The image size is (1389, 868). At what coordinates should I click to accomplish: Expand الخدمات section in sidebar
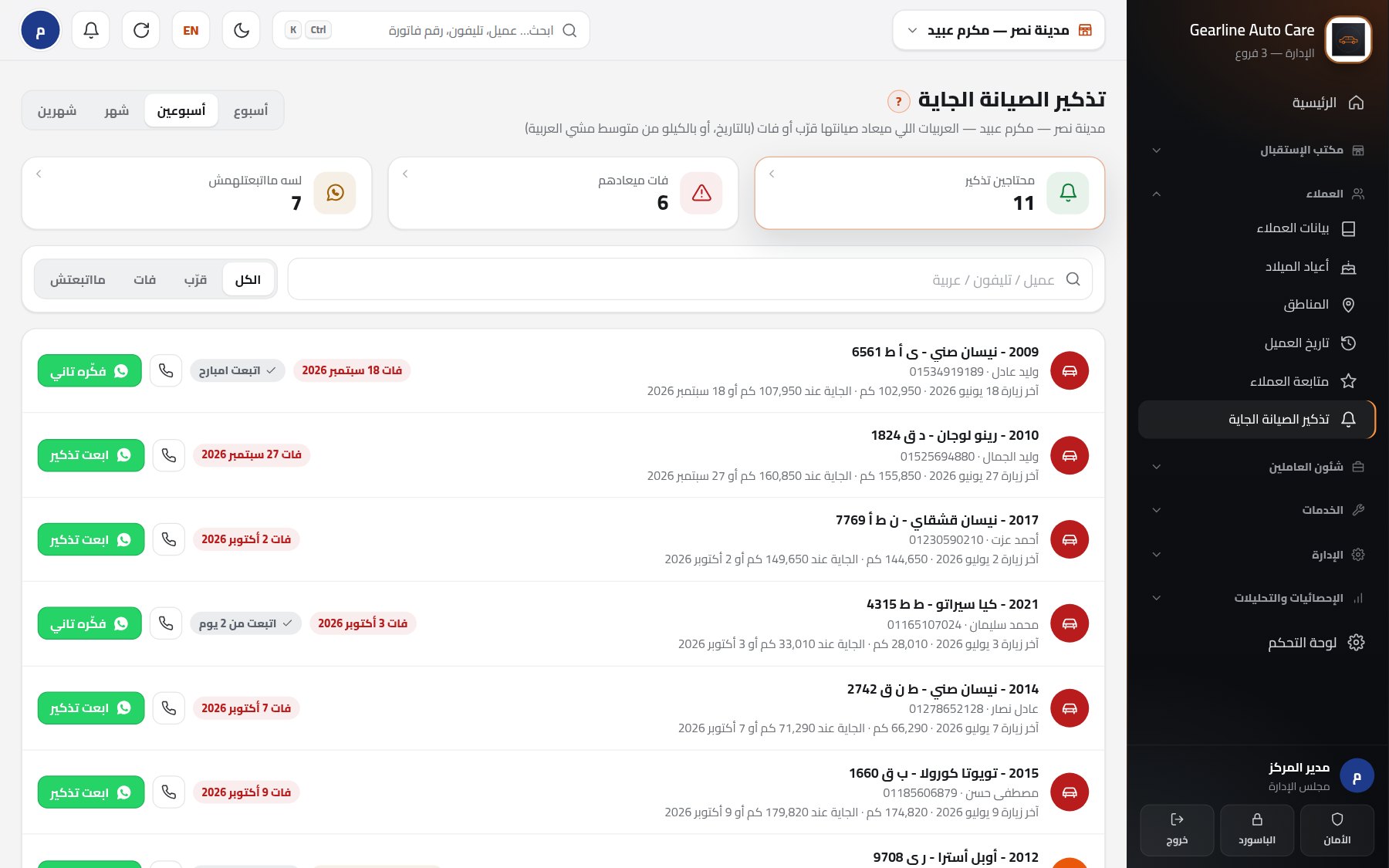1256,510
